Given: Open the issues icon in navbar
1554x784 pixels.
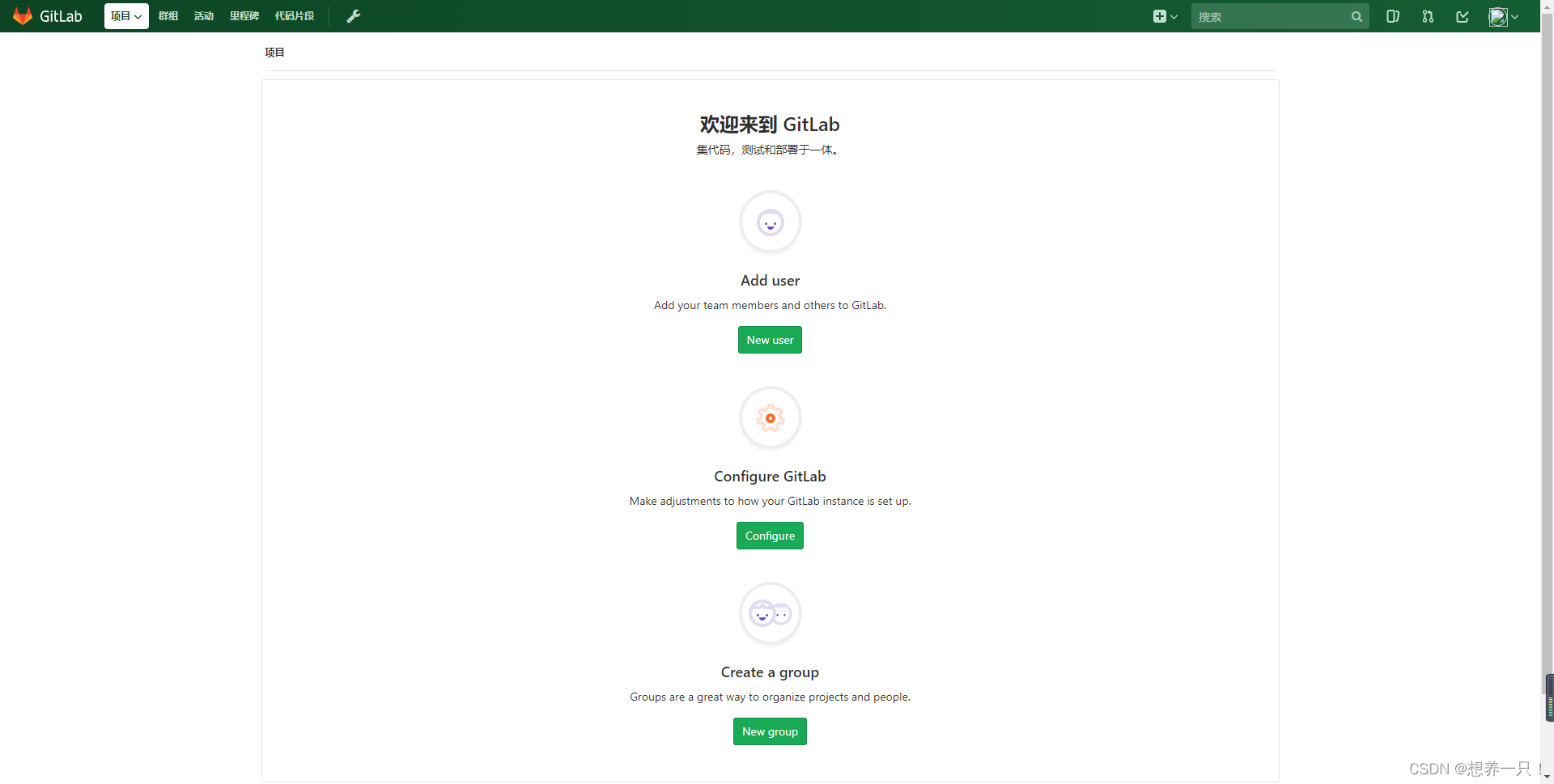Looking at the screenshot, I should coord(1393,16).
